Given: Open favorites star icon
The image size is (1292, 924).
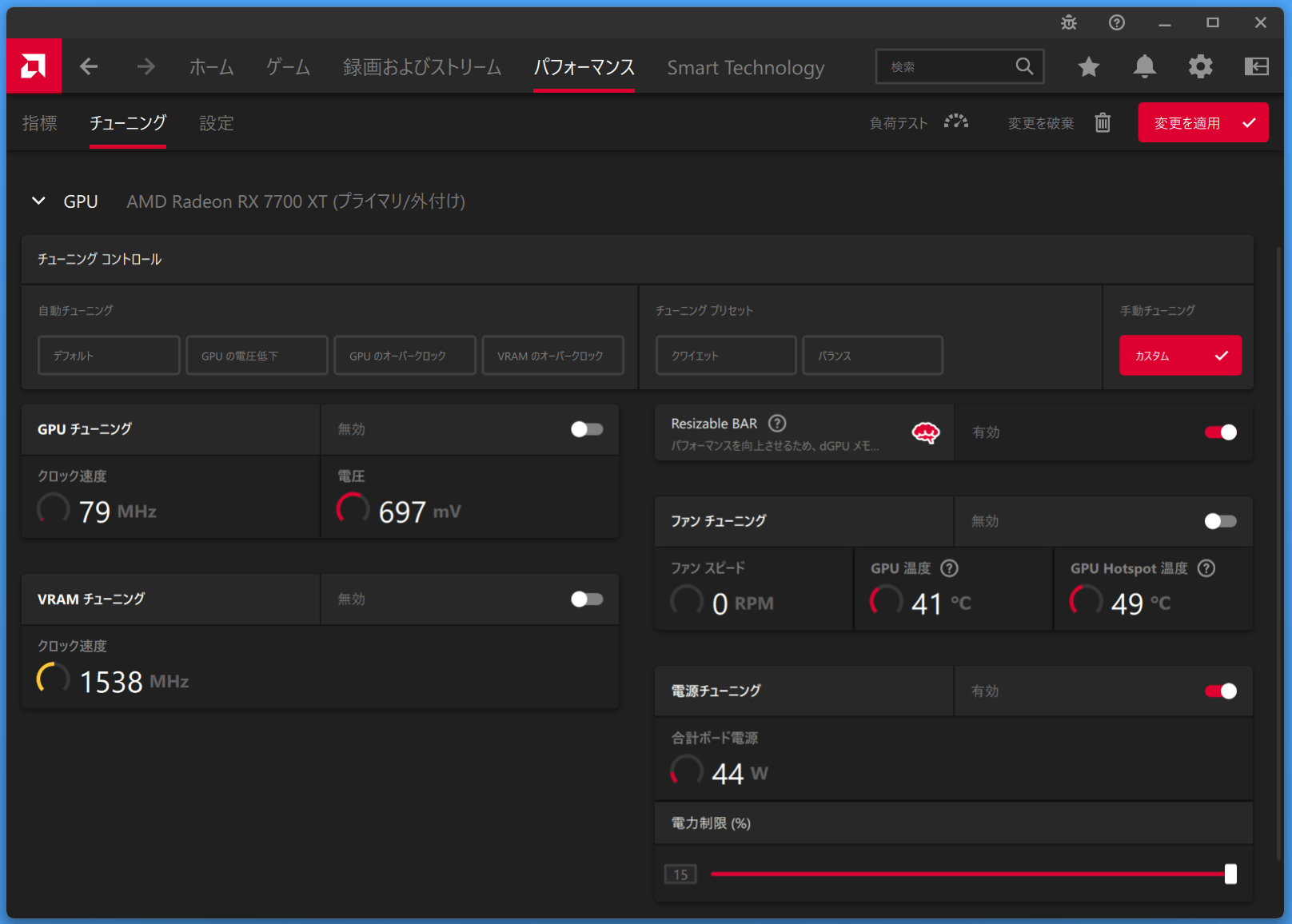Looking at the screenshot, I should pyautogui.click(x=1088, y=66).
